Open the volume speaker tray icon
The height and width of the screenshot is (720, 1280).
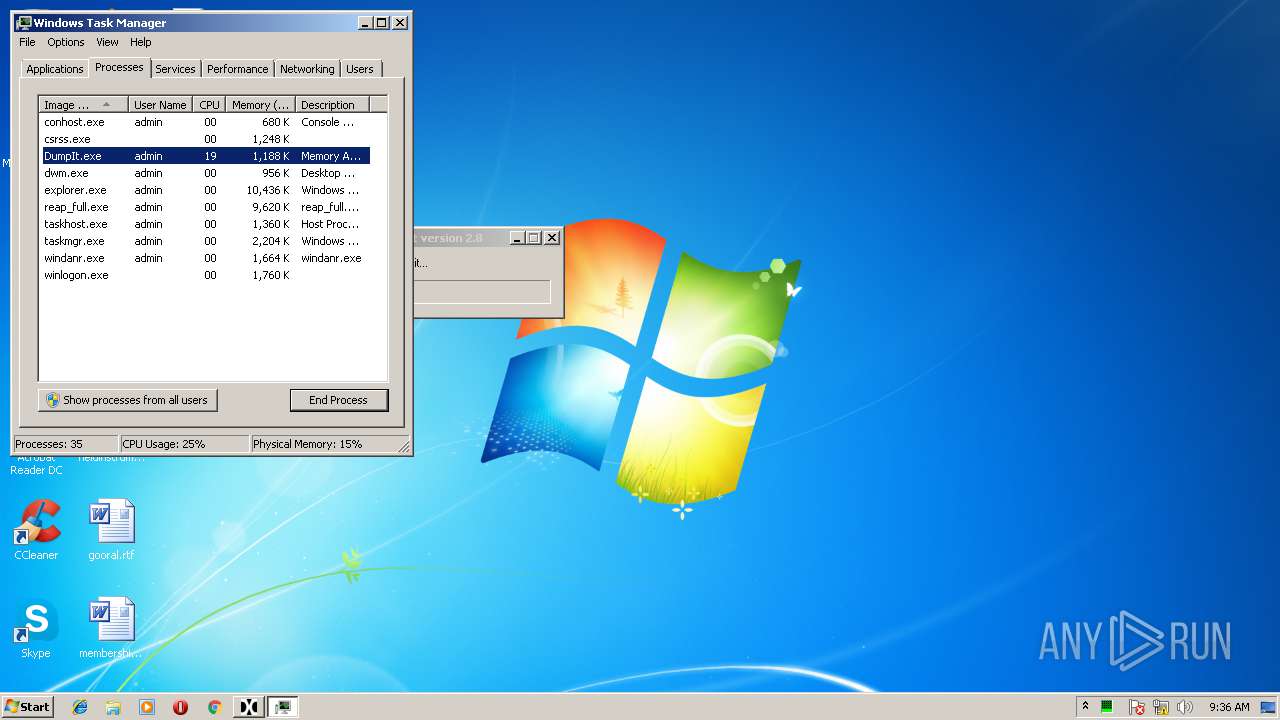pyautogui.click(x=1185, y=707)
